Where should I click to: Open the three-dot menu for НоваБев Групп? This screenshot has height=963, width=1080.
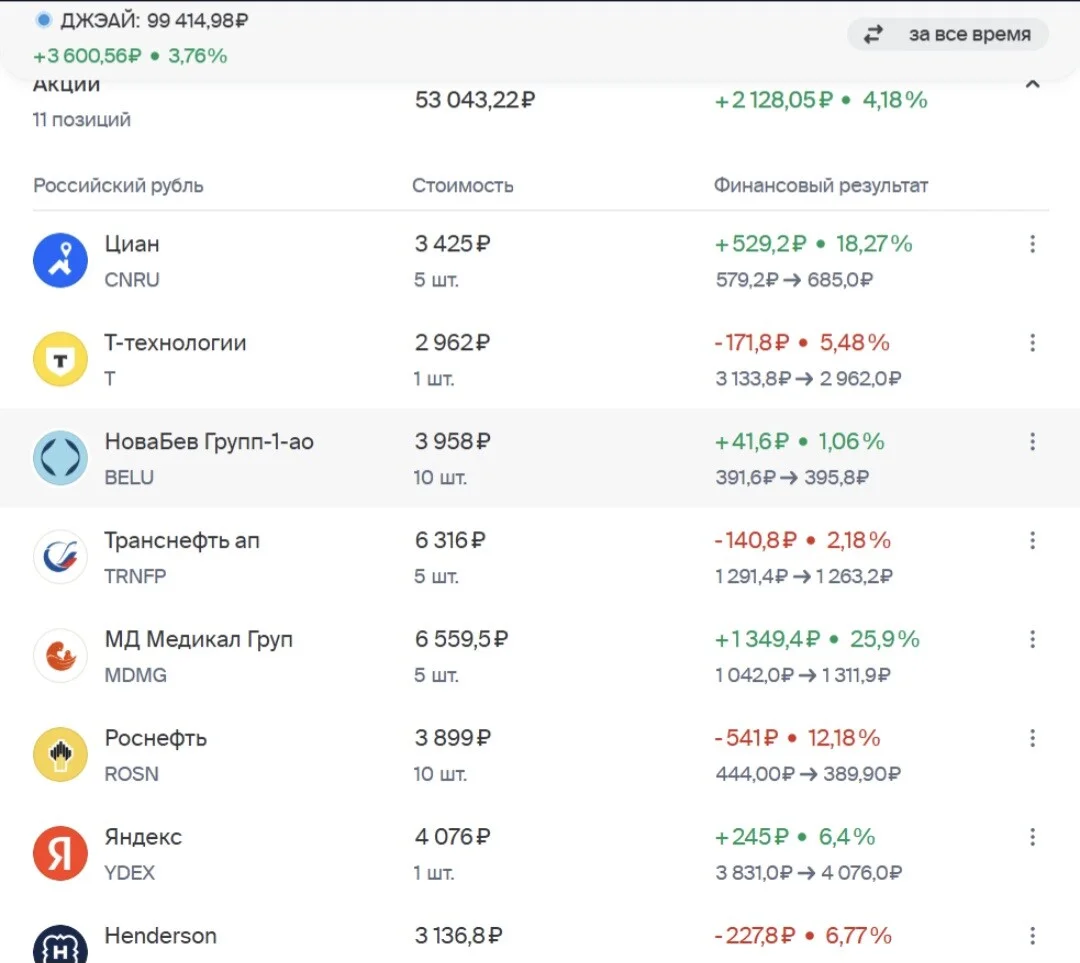pyautogui.click(x=1032, y=442)
